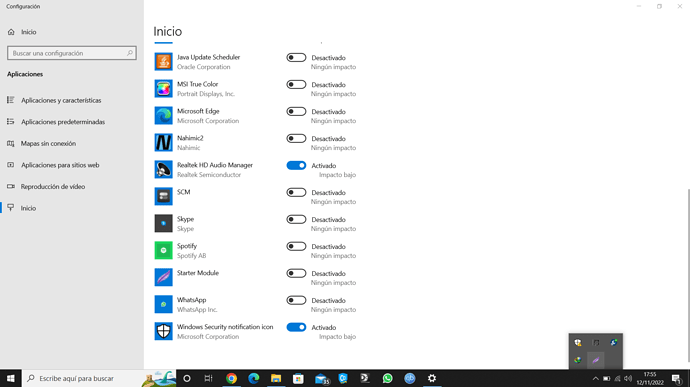Click the Buscar una configuración search field

72,53
